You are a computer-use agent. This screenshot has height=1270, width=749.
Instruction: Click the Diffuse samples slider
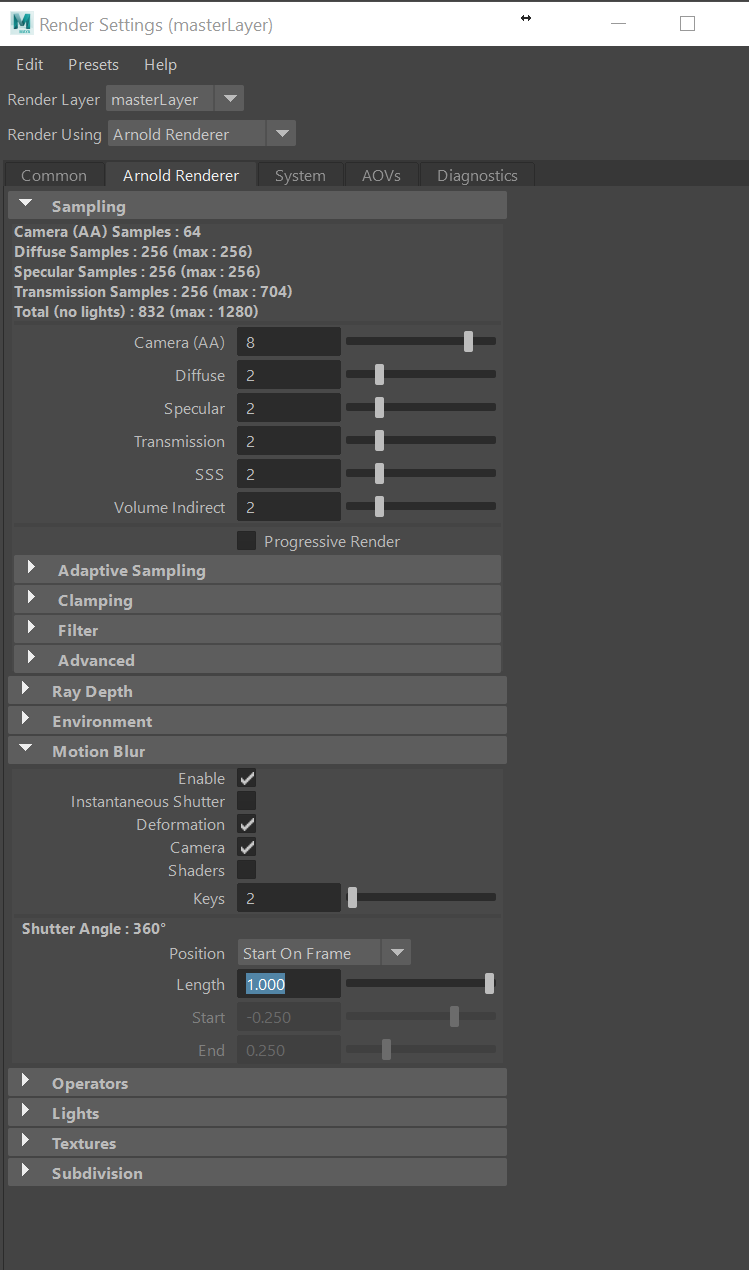pyautogui.click(x=421, y=375)
